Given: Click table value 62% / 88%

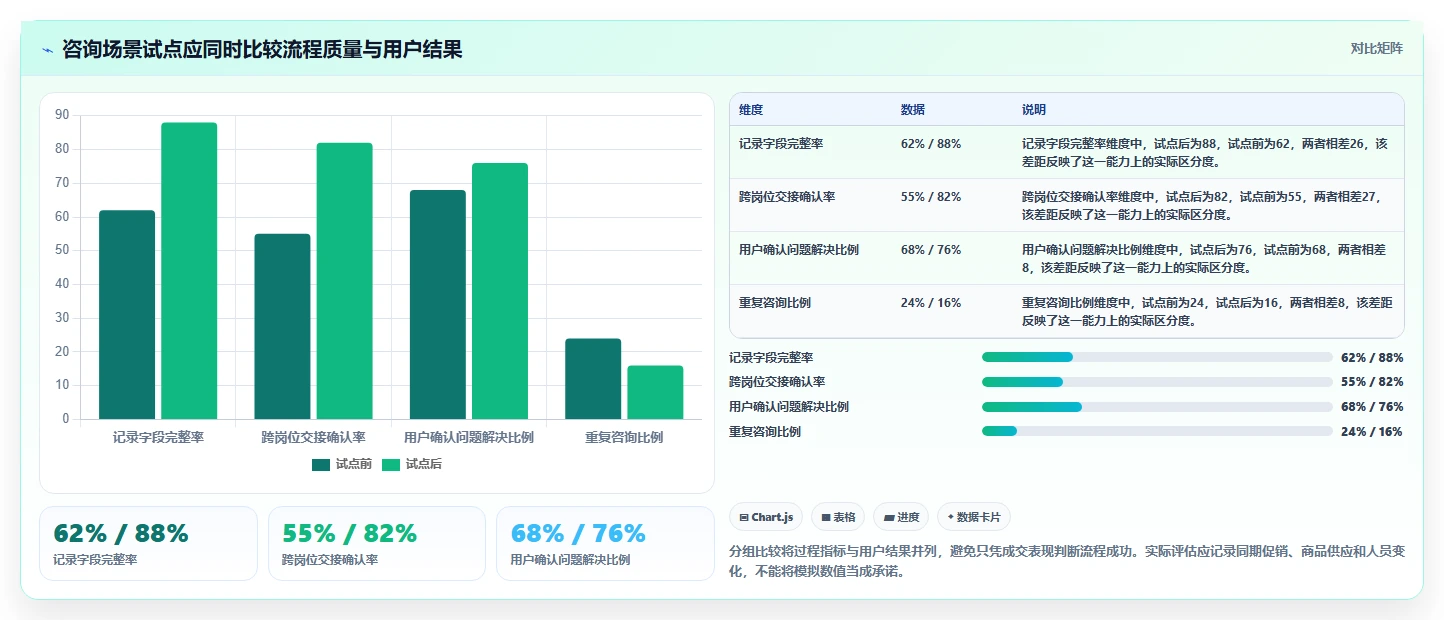Looking at the screenshot, I should pyautogui.click(x=931, y=144).
